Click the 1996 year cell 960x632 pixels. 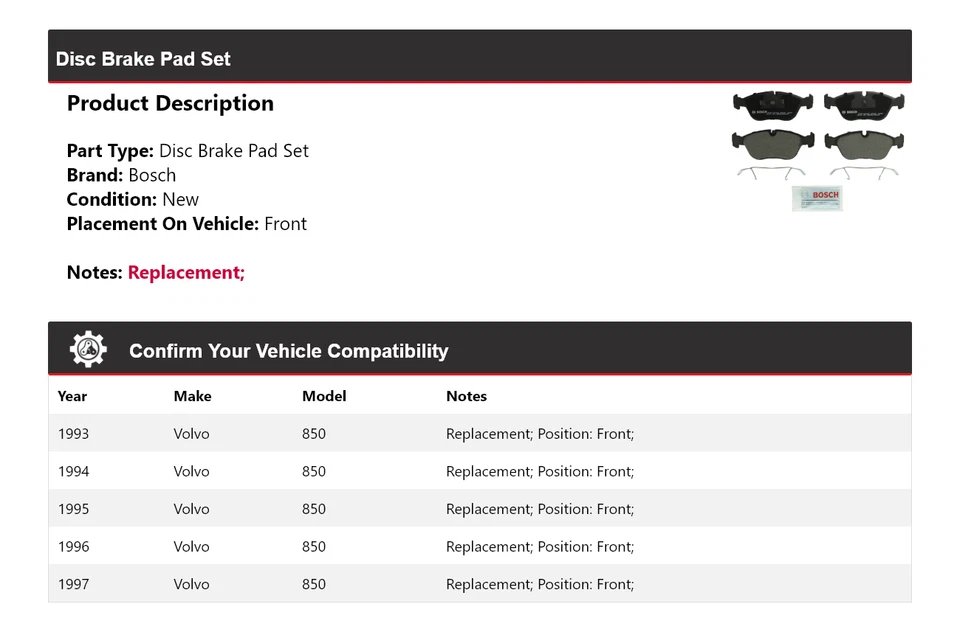73,546
